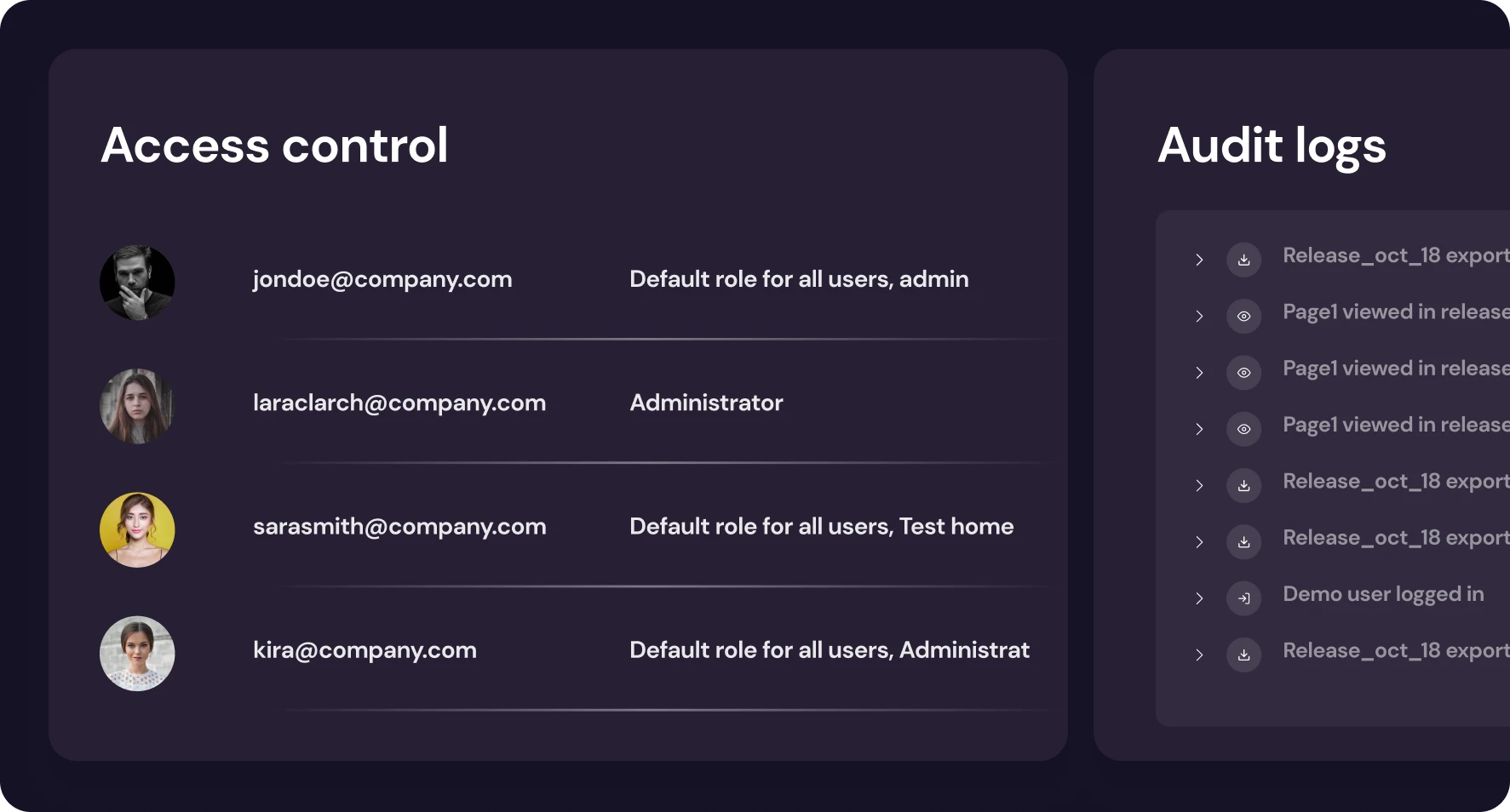Click the download icon on the last Release_oct_18 export entry
The width and height of the screenshot is (1510, 812).
point(1243,655)
